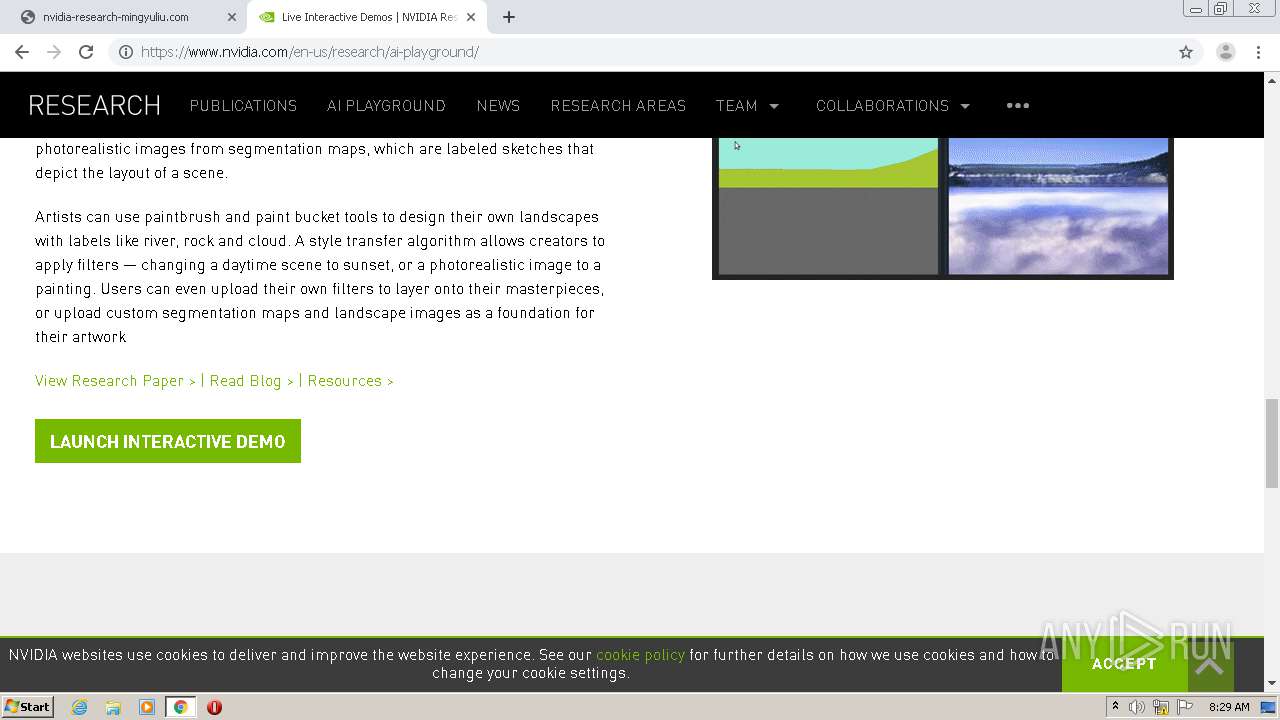1280x720 pixels.
Task: Accept cookies with the ACCEPT button
Action: click(1124, 664)
